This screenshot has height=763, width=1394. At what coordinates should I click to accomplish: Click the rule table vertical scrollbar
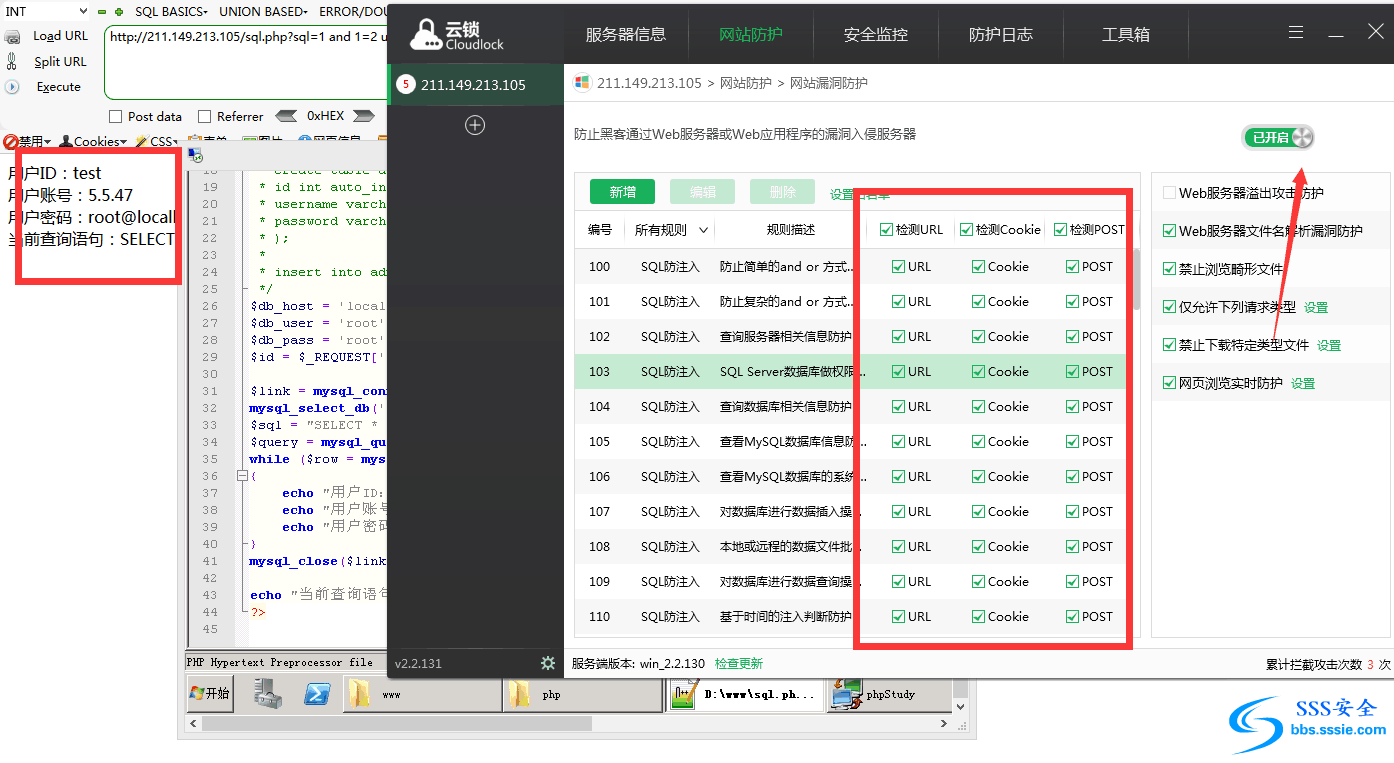pos(1138,280)
